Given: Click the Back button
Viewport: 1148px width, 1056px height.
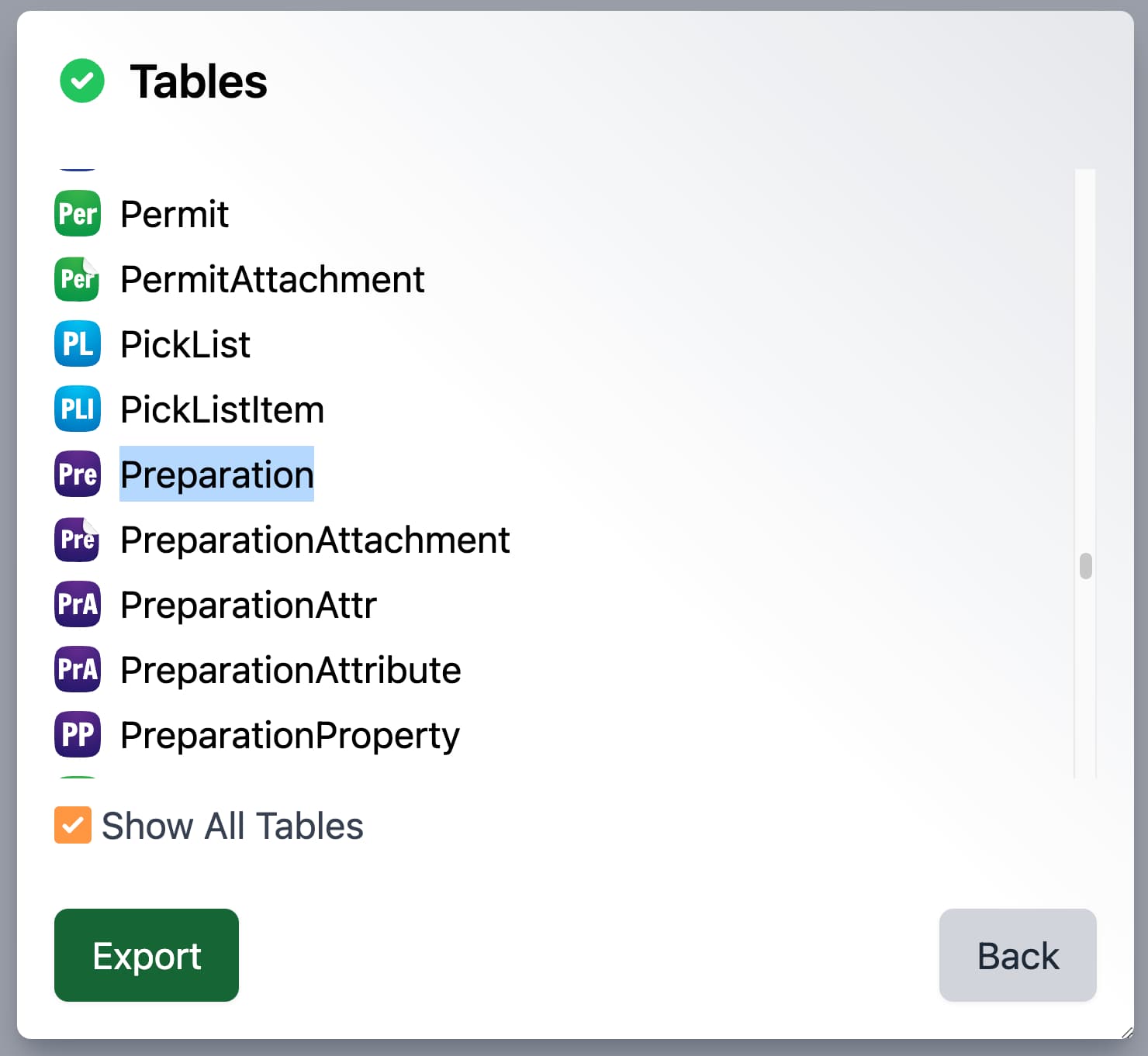Looking at the screenshot, I should 1017,955.
